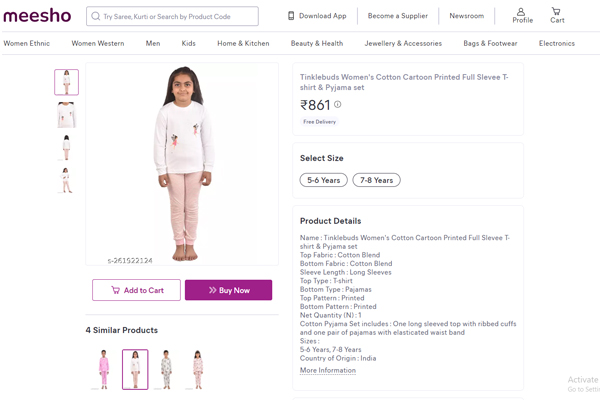Click Download App phone icon
Viewport: 600px width, 400px height.
click(291, 16)
